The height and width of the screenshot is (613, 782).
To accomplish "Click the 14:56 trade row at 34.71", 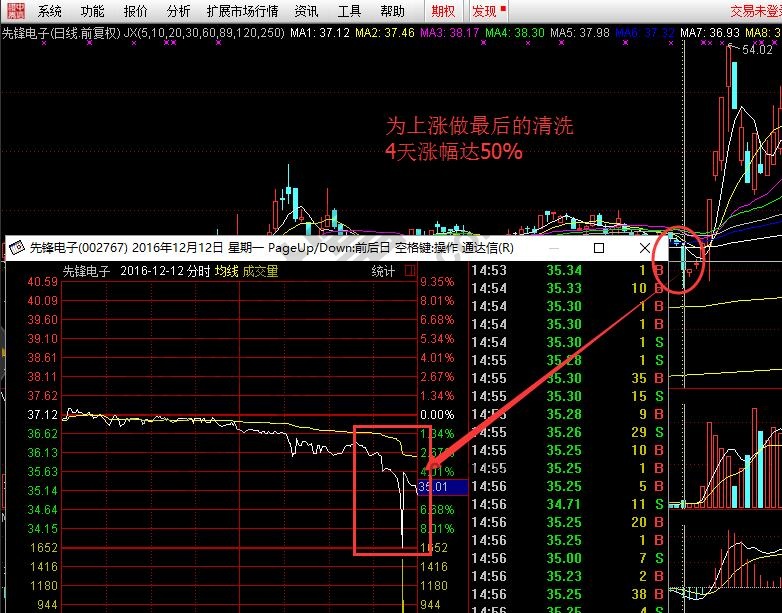I will pos(568,504).
